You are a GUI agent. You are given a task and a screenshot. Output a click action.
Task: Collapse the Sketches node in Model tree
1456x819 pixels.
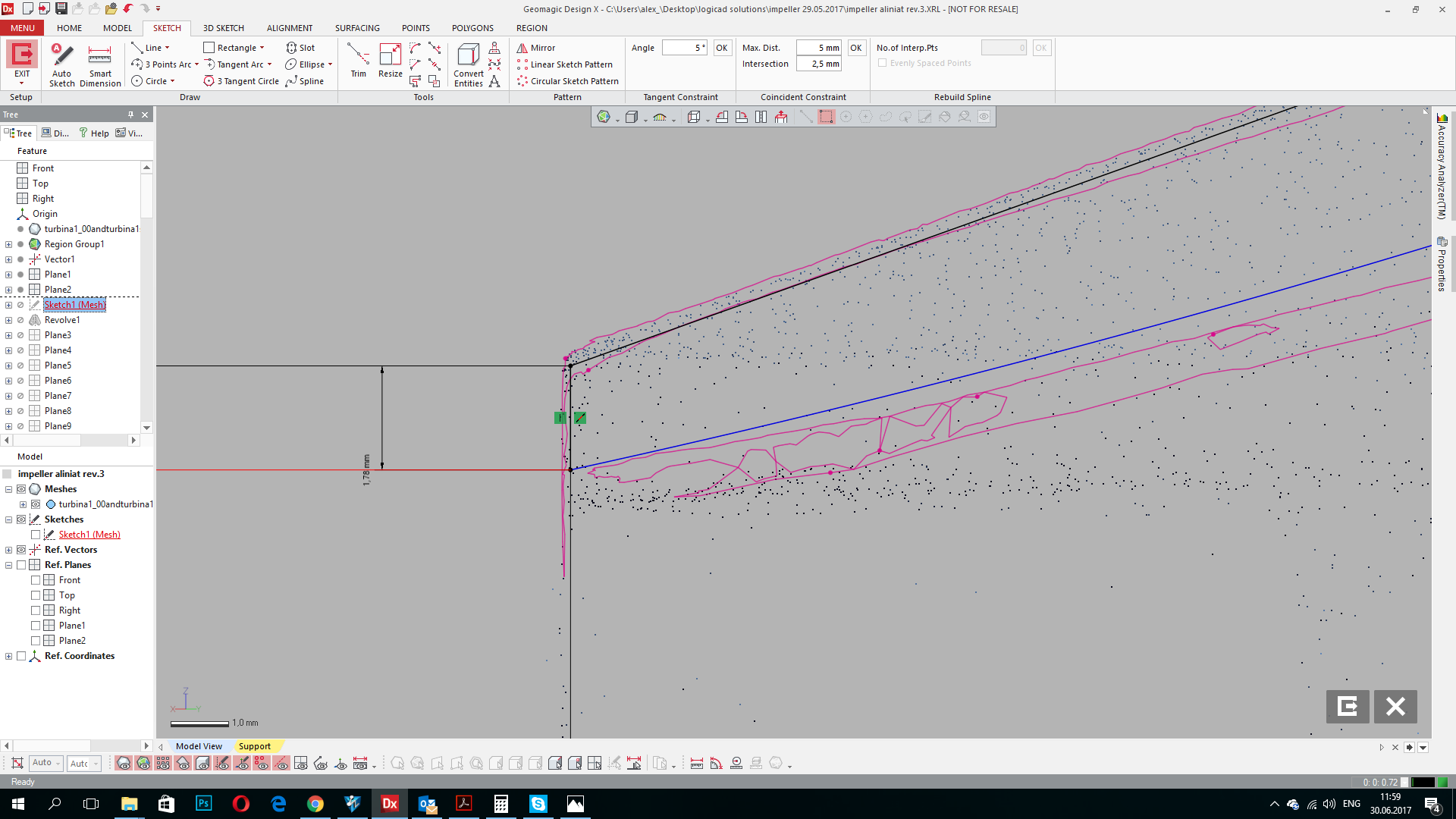coord(8,519)
